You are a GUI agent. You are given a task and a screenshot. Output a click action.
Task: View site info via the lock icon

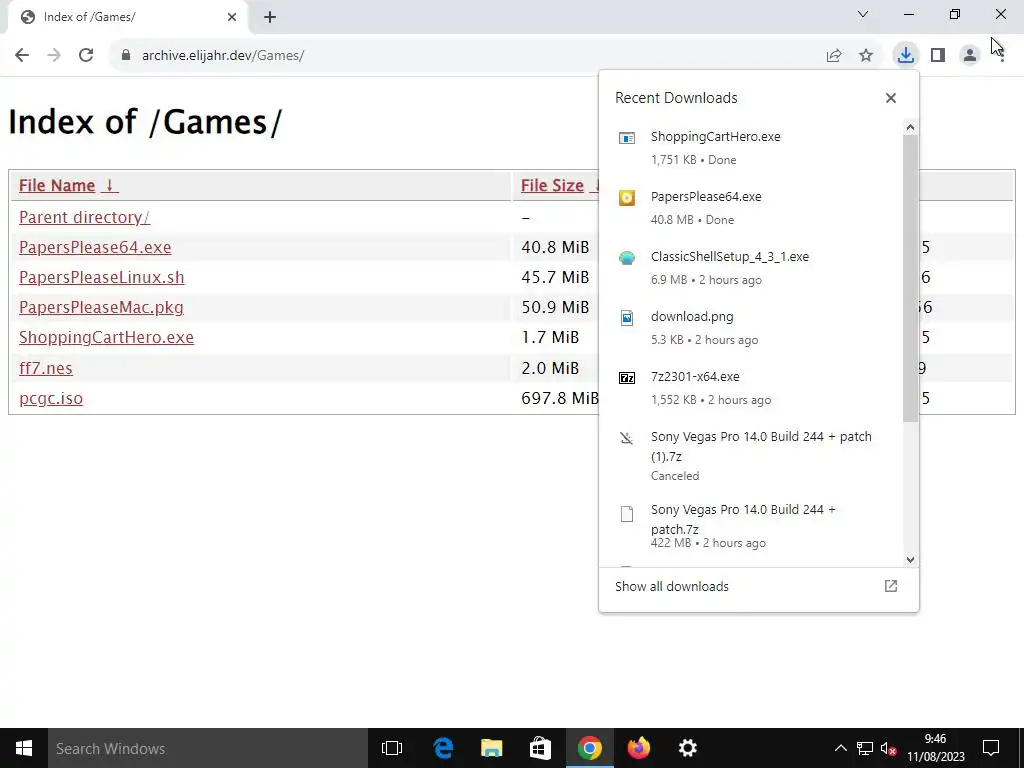[126, 56]
